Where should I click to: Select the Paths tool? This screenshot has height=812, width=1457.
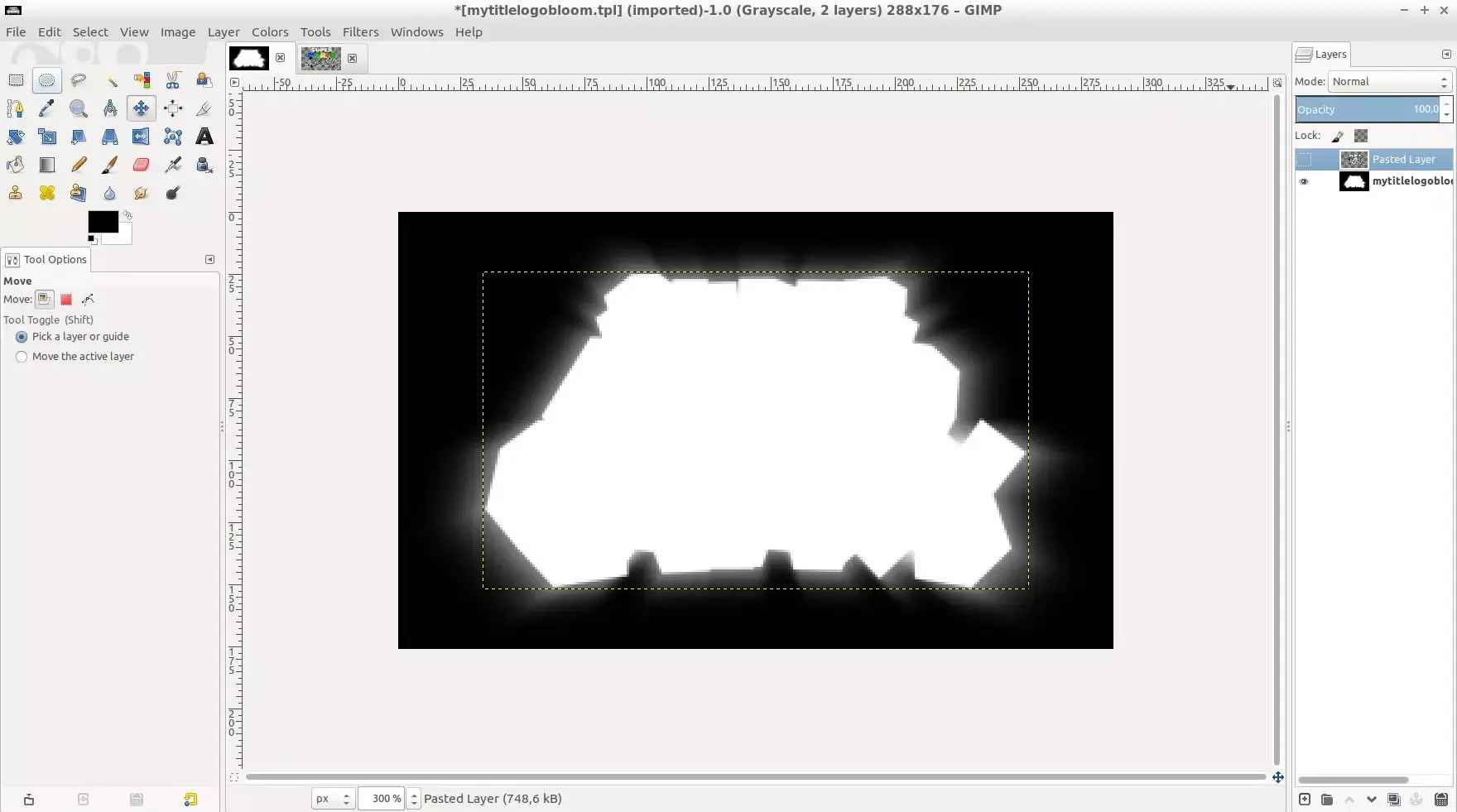(x=16, y=108)
